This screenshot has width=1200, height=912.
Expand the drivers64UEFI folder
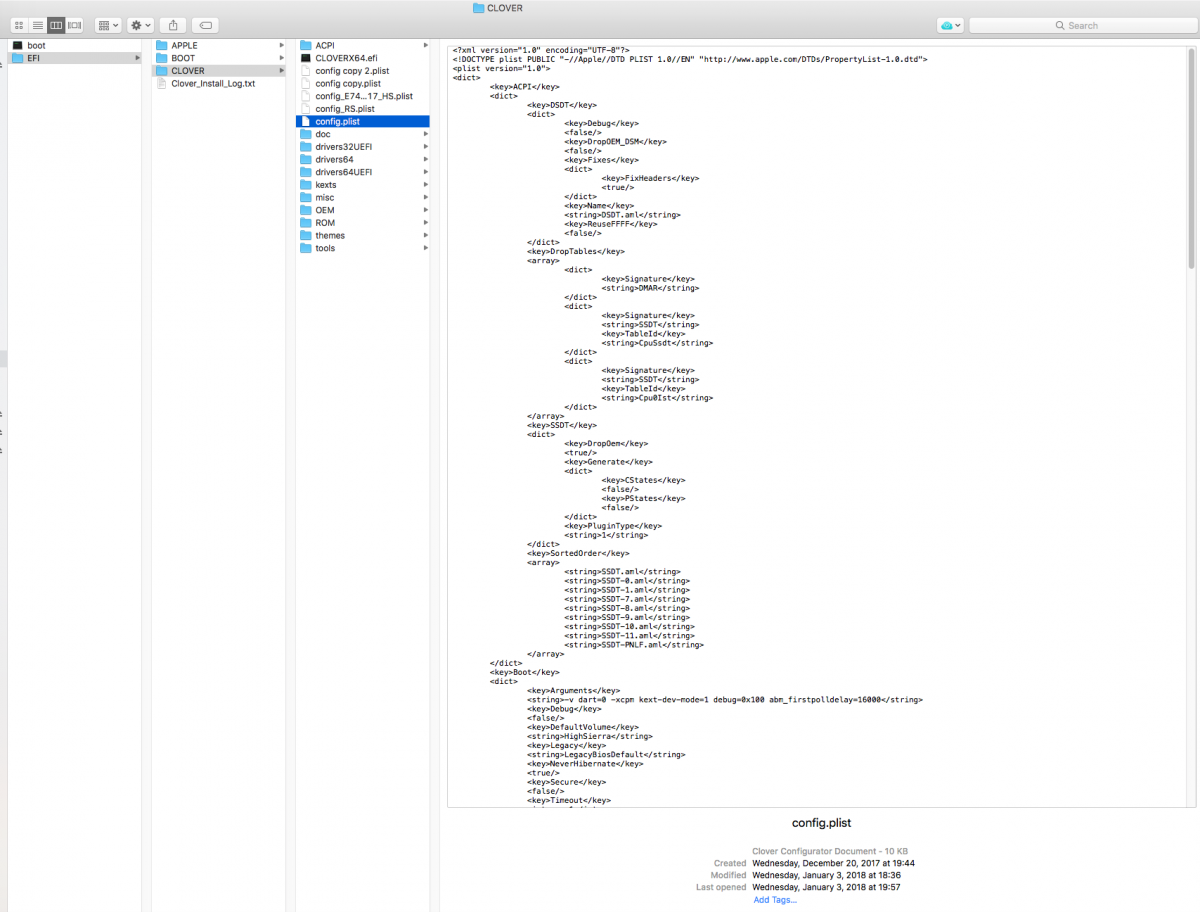[345, 172]
